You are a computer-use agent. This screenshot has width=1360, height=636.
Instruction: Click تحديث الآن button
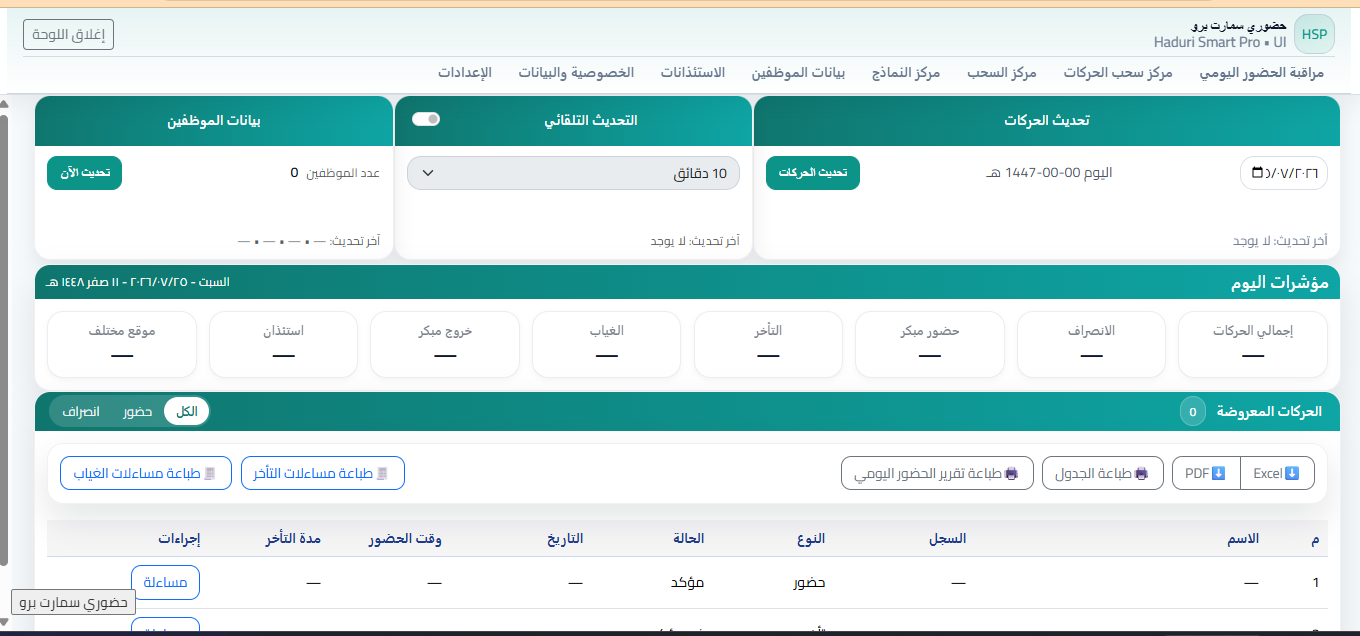[x=84, y=173]
